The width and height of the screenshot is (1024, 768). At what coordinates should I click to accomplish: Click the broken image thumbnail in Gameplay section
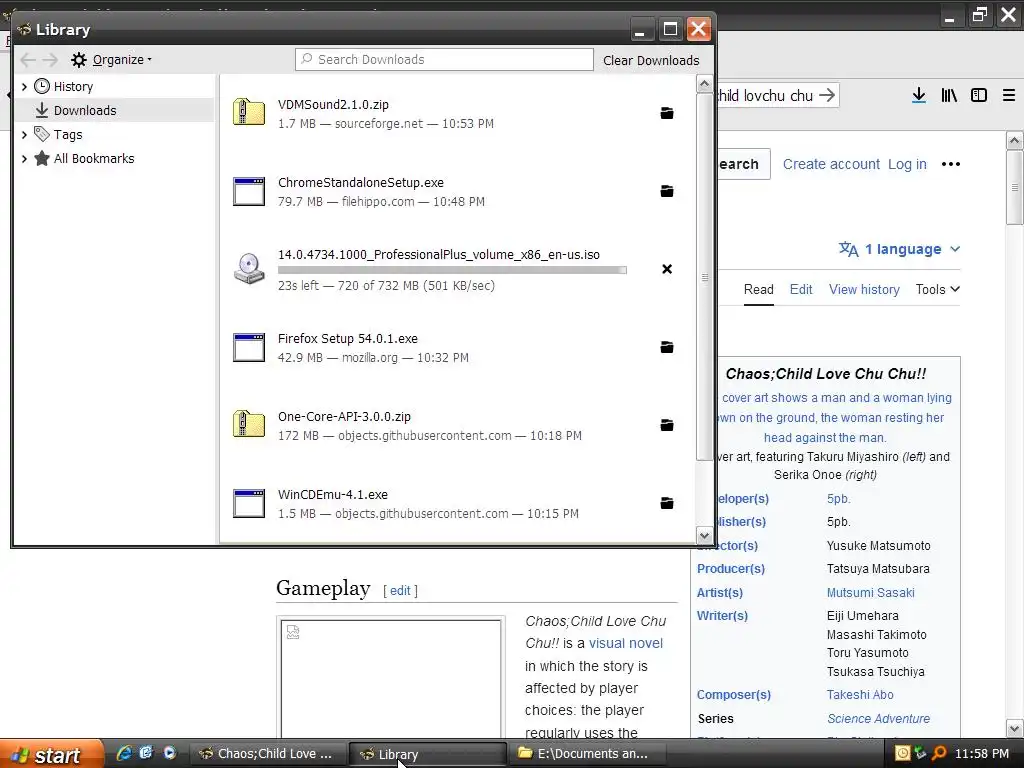pyautogui.click(x=391, y=679)
